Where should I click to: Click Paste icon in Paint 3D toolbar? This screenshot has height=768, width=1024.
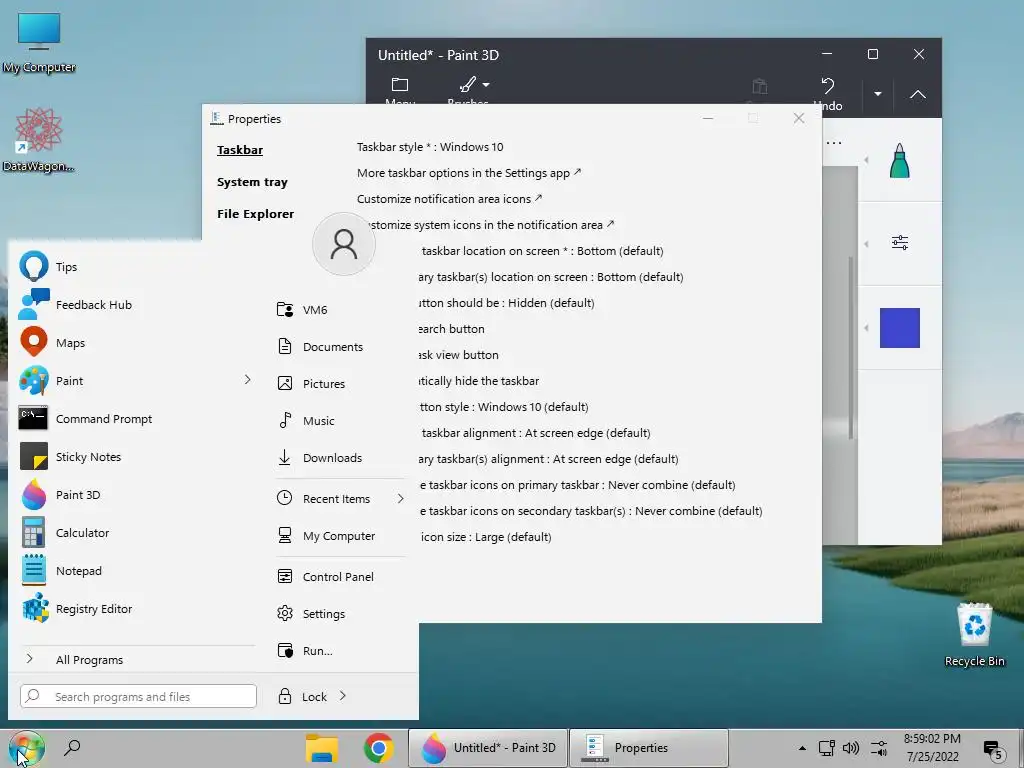point(760,86)
